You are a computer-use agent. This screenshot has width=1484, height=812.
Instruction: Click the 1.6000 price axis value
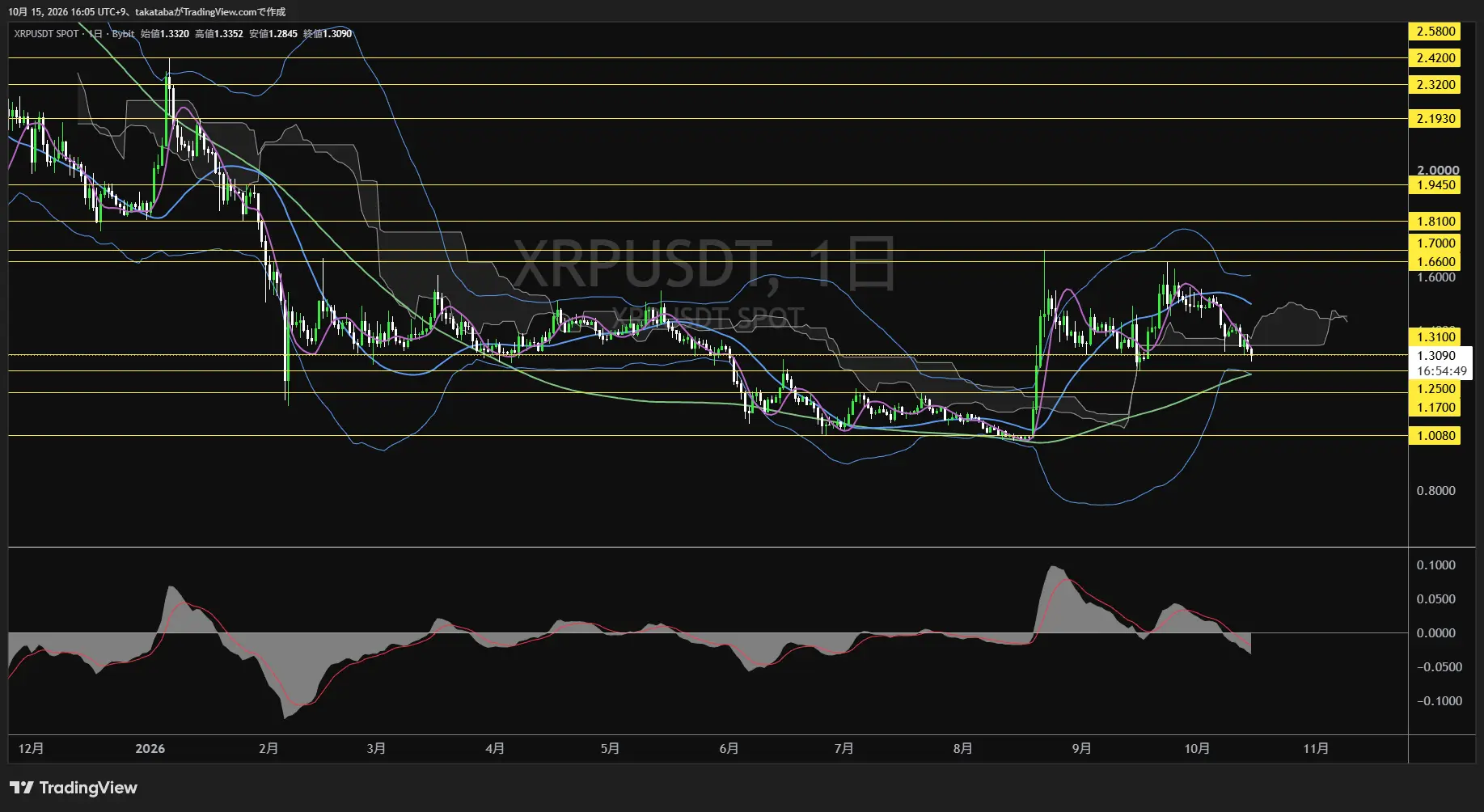pyautogui.click(x=1435, y=277)
